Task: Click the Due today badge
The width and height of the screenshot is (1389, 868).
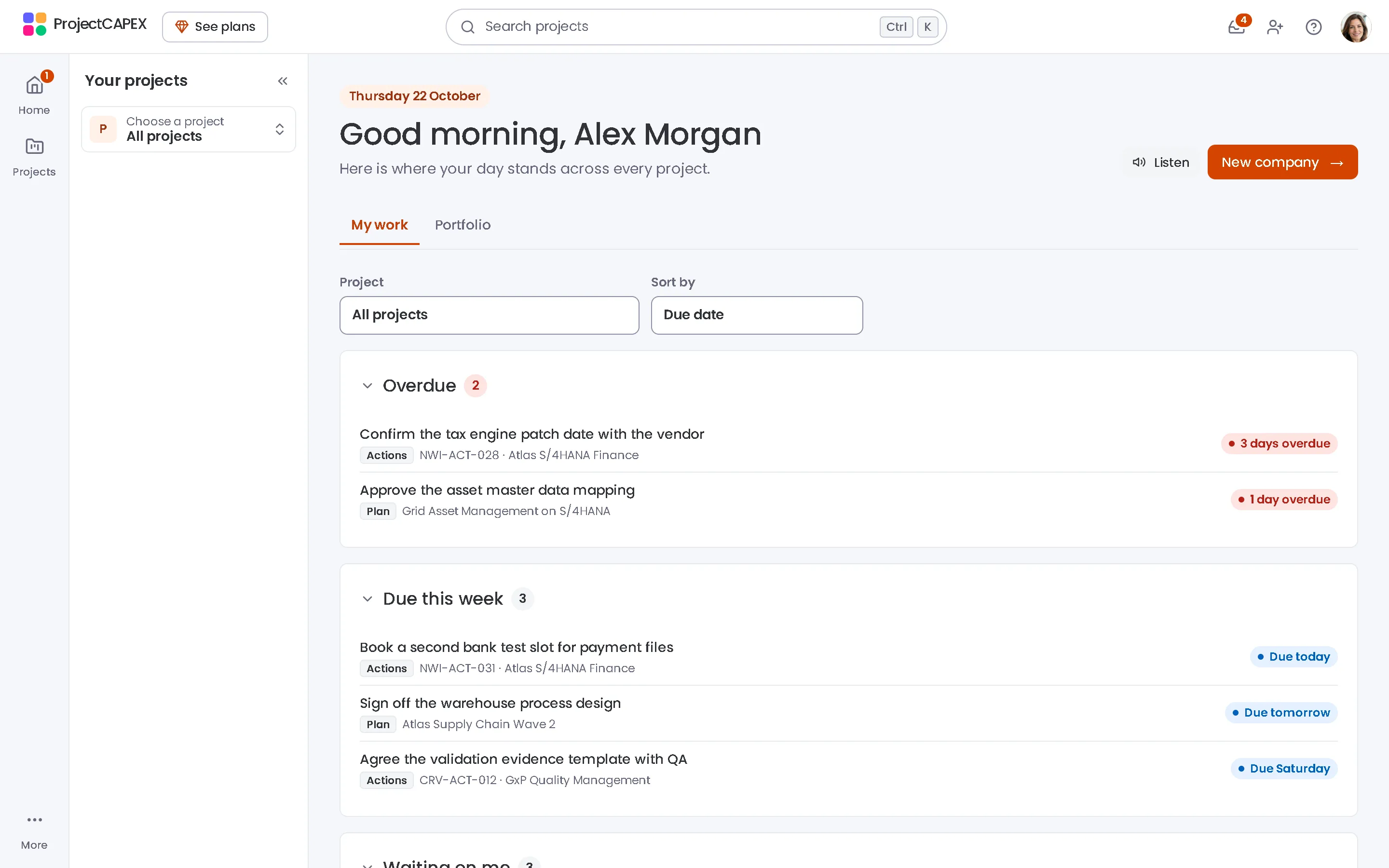Action: click(x=1294, y=657)
